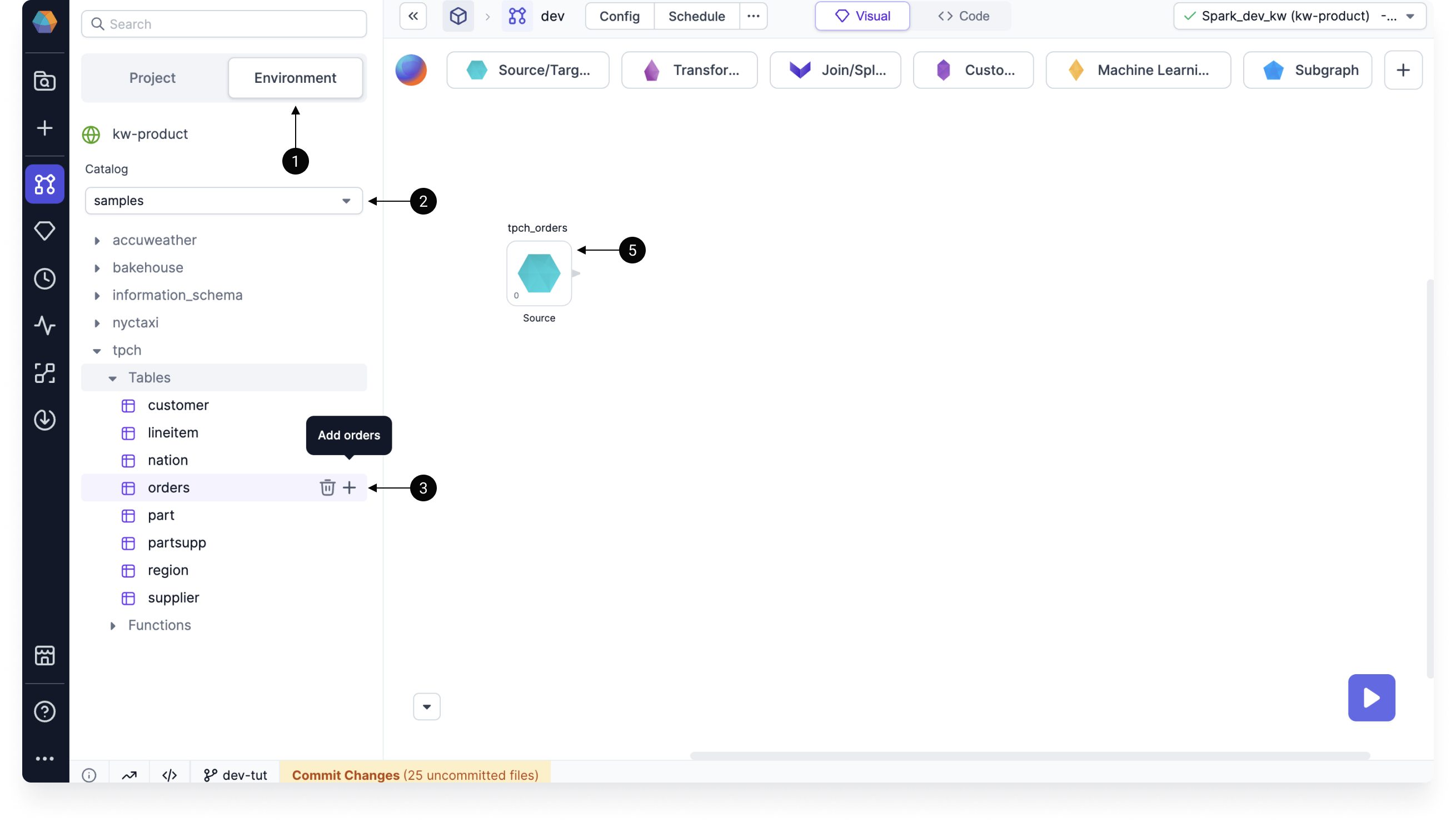The width and height of the screenshot is (1456, 827).
Task: Switch to Visual view mode
Action: [x=861, y=15]
